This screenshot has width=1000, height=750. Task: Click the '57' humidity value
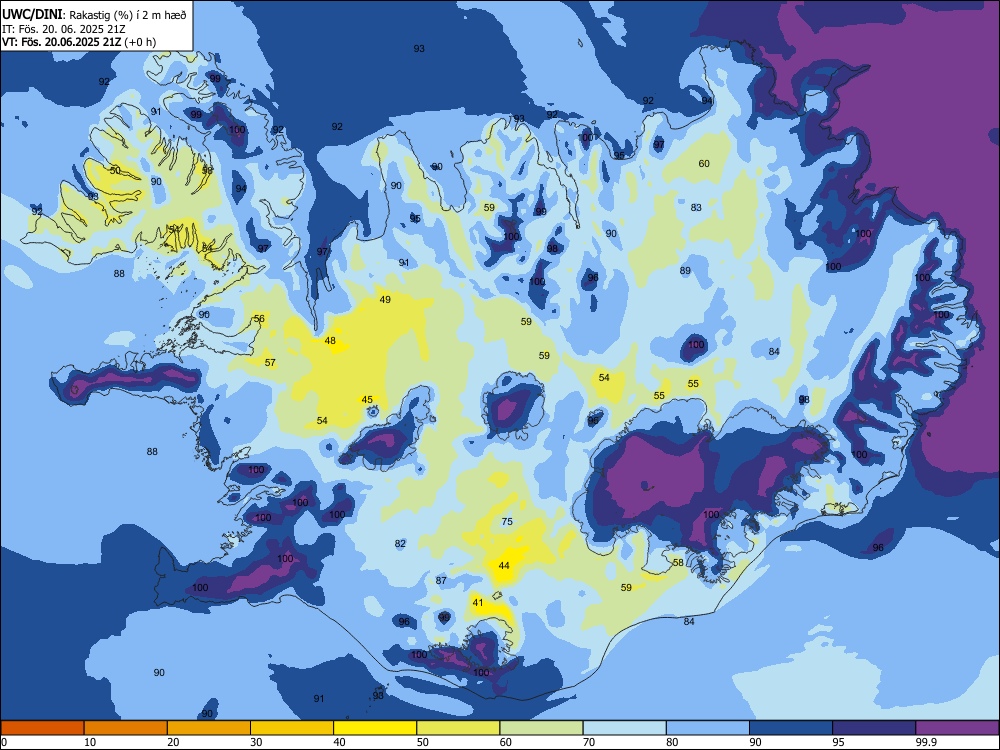coord(270,363)
